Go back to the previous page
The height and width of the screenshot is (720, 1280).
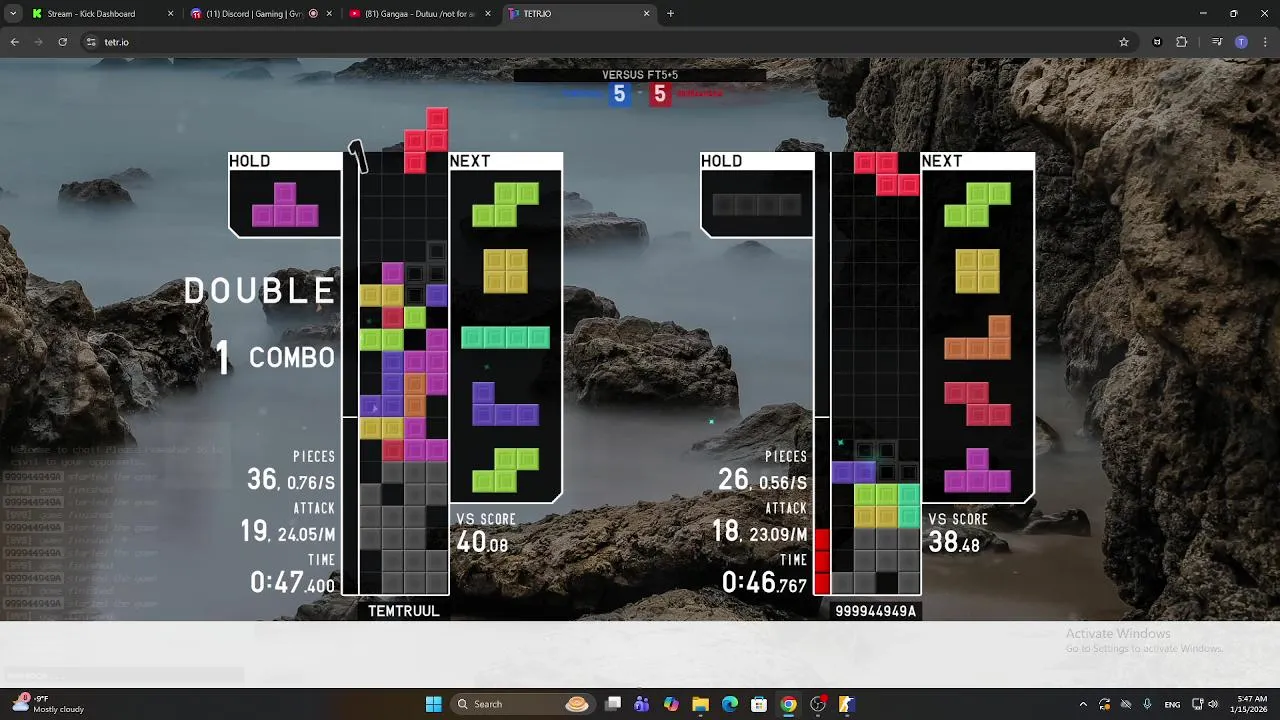tap(14, 42)
